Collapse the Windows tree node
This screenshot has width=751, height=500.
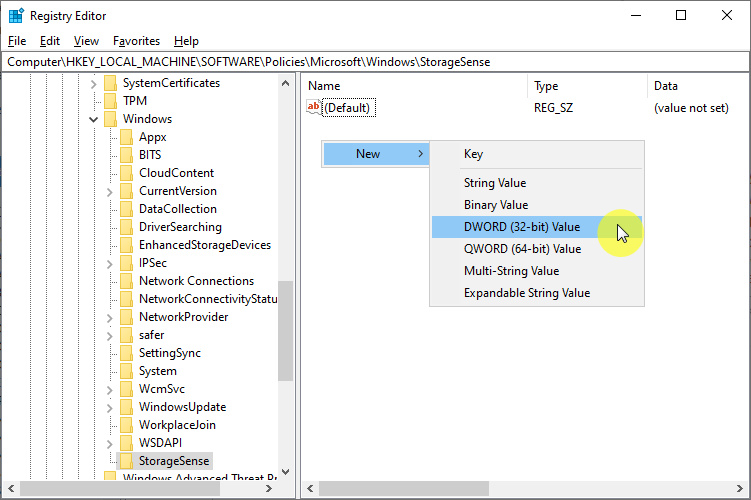click(94, 119)
